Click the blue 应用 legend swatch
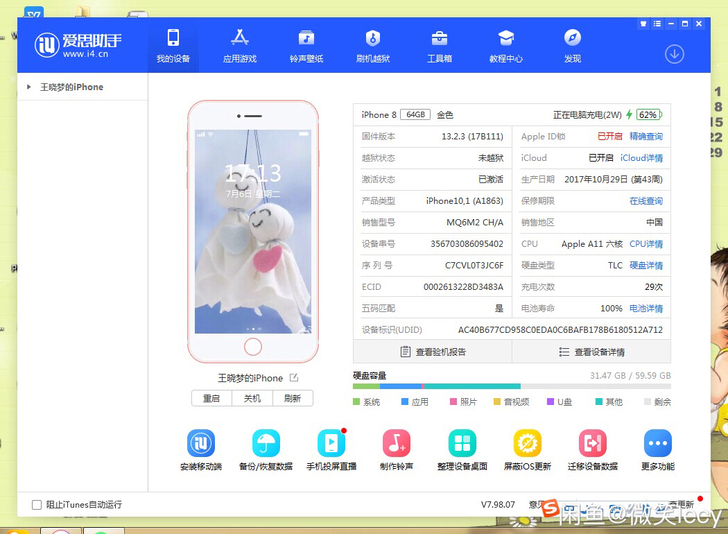 click(405, 402)
